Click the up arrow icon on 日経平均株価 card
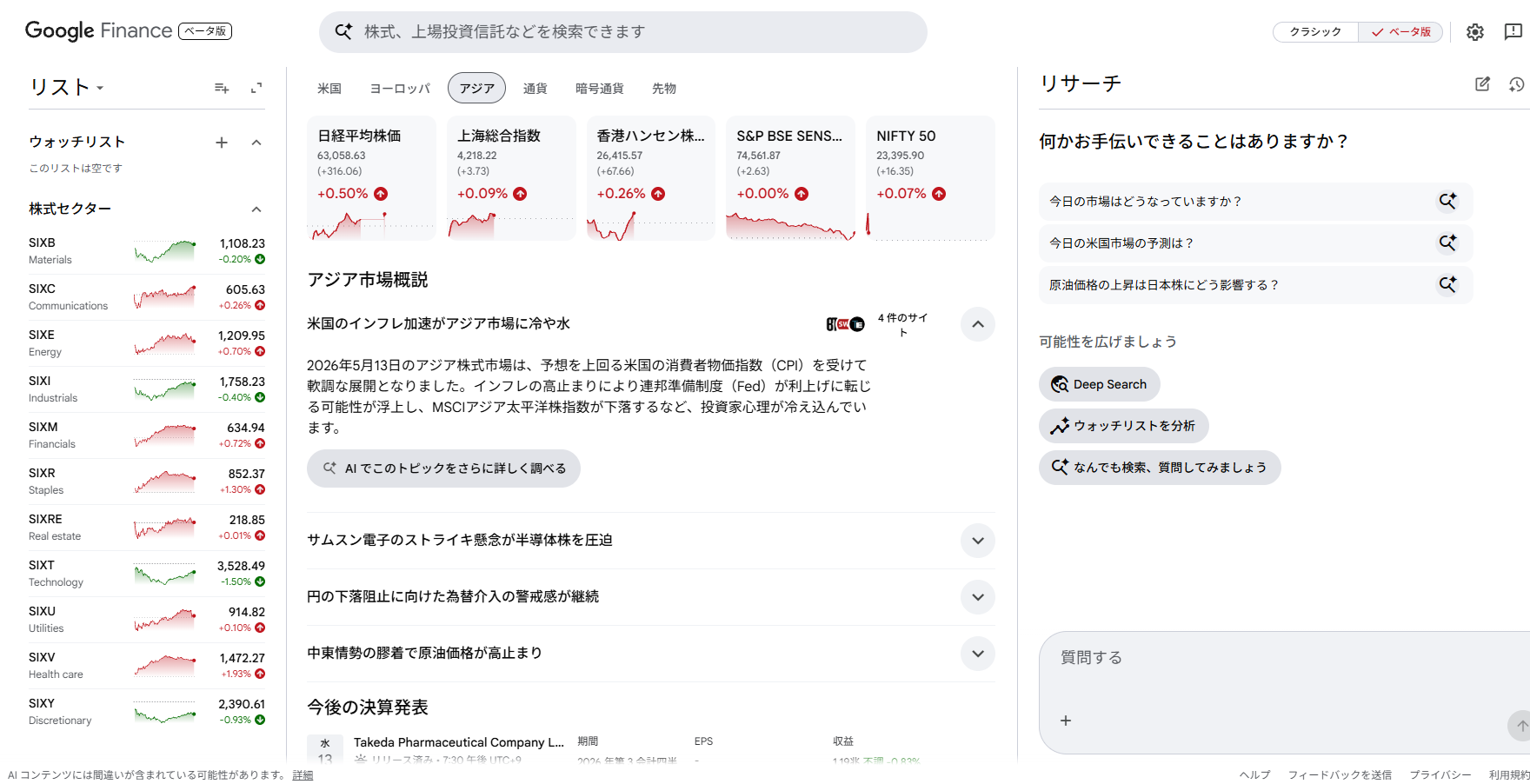The height and width of the screenshot is (784, 1530). click(381, 194)
